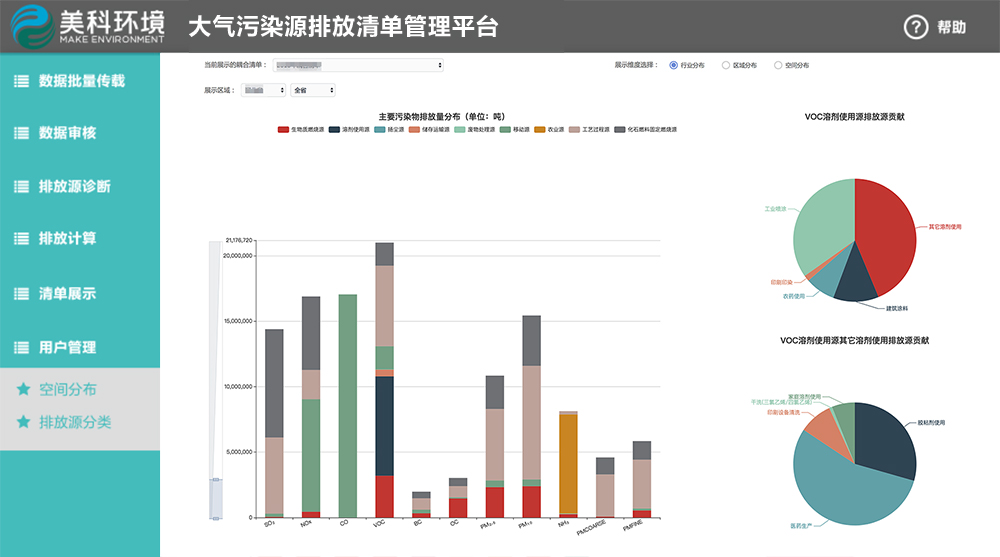Click list icon beside 排放源诊断
The height and width of the screenshot is (557, 1000).
point(21,187)
